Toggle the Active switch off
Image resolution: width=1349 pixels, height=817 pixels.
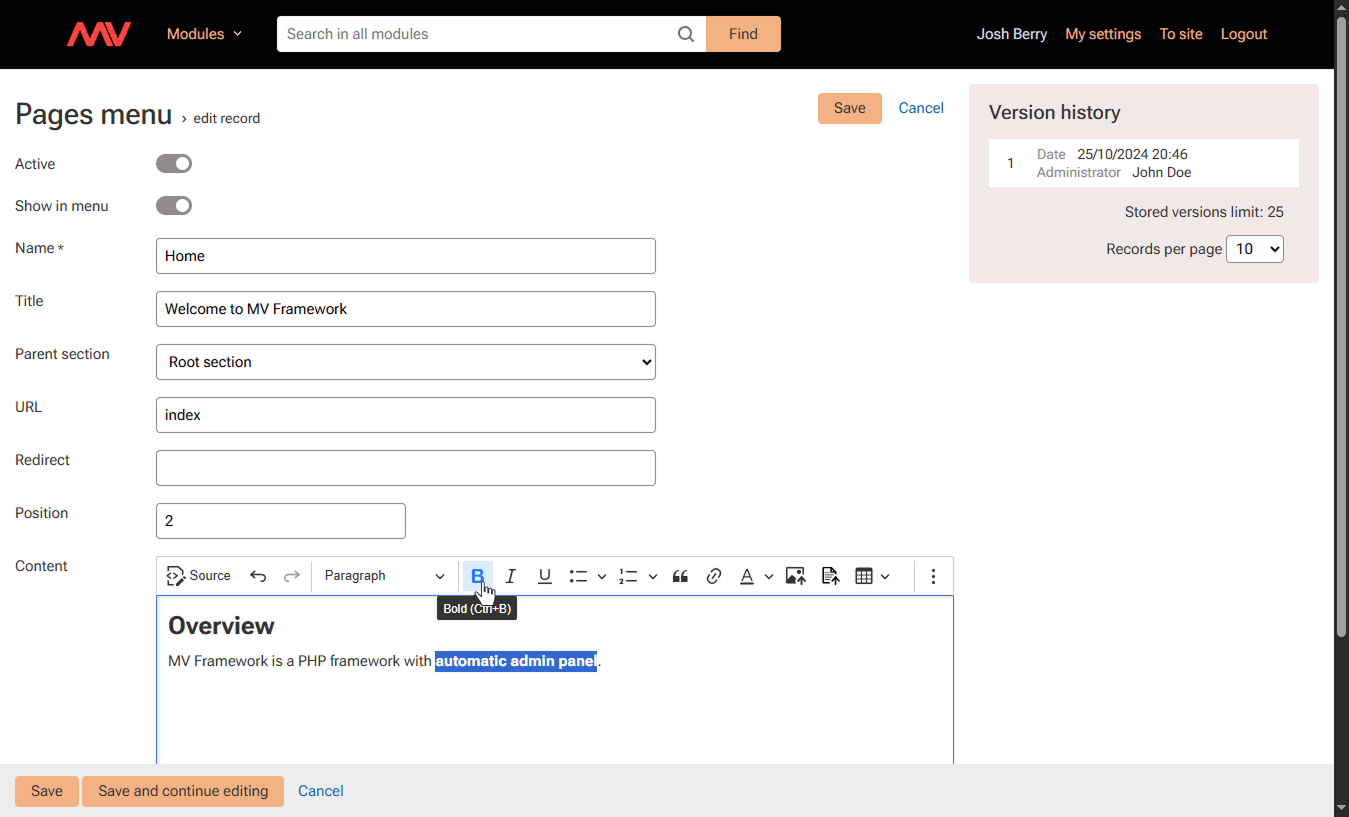pyautogui.click(x=174, y=164)
